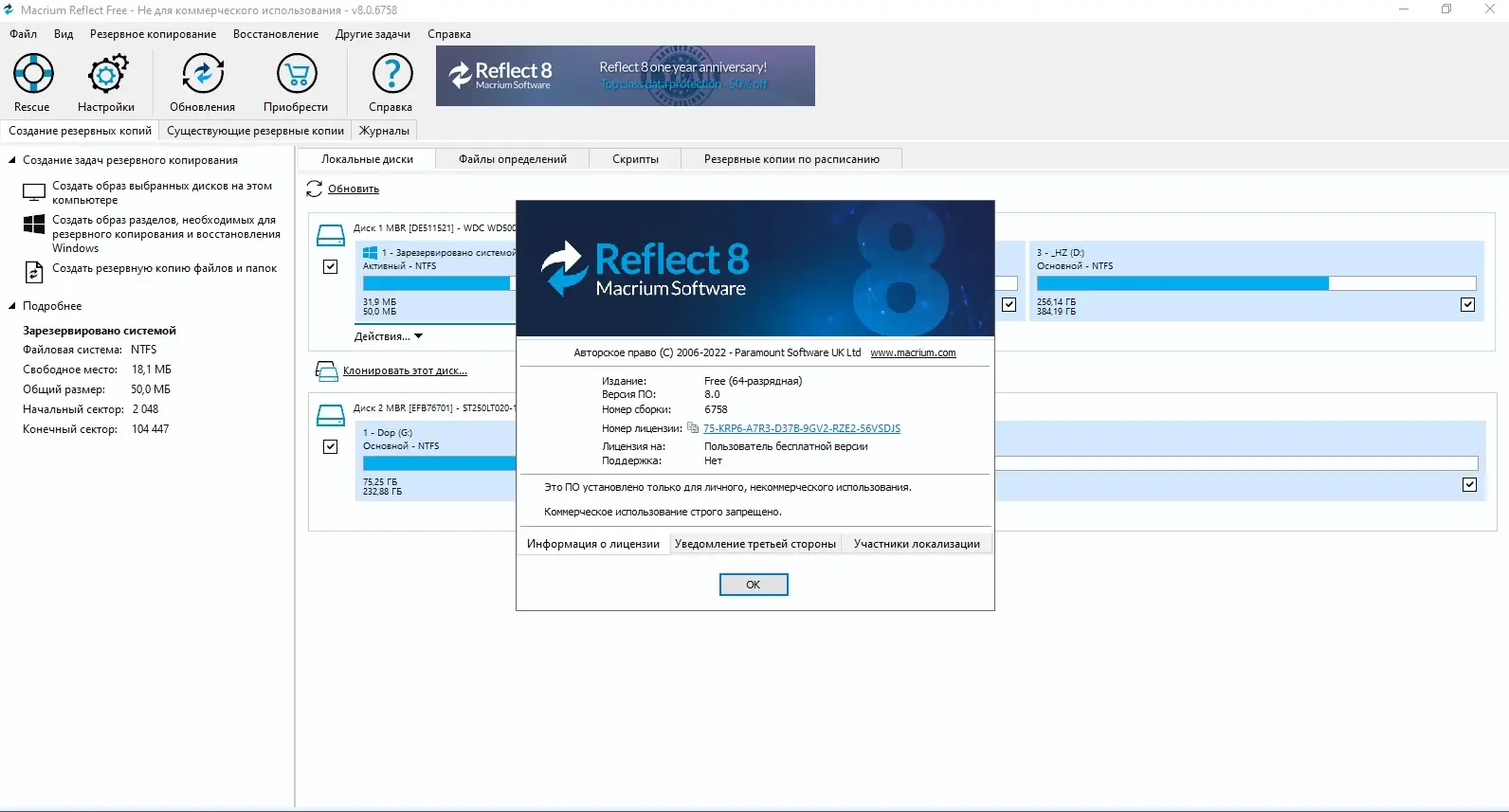Switch to Создание резервных копий tab
Viewport: 1509px width, 812px height.
coord(81,131)
